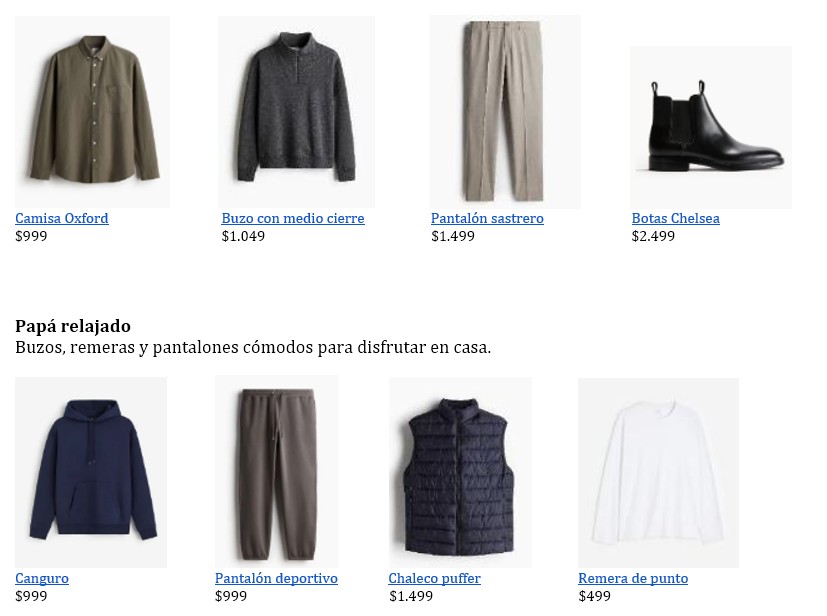827x616 pixels.
Task: Click the $2.499 price under Botas Chelsea
Action: (653, 236)
